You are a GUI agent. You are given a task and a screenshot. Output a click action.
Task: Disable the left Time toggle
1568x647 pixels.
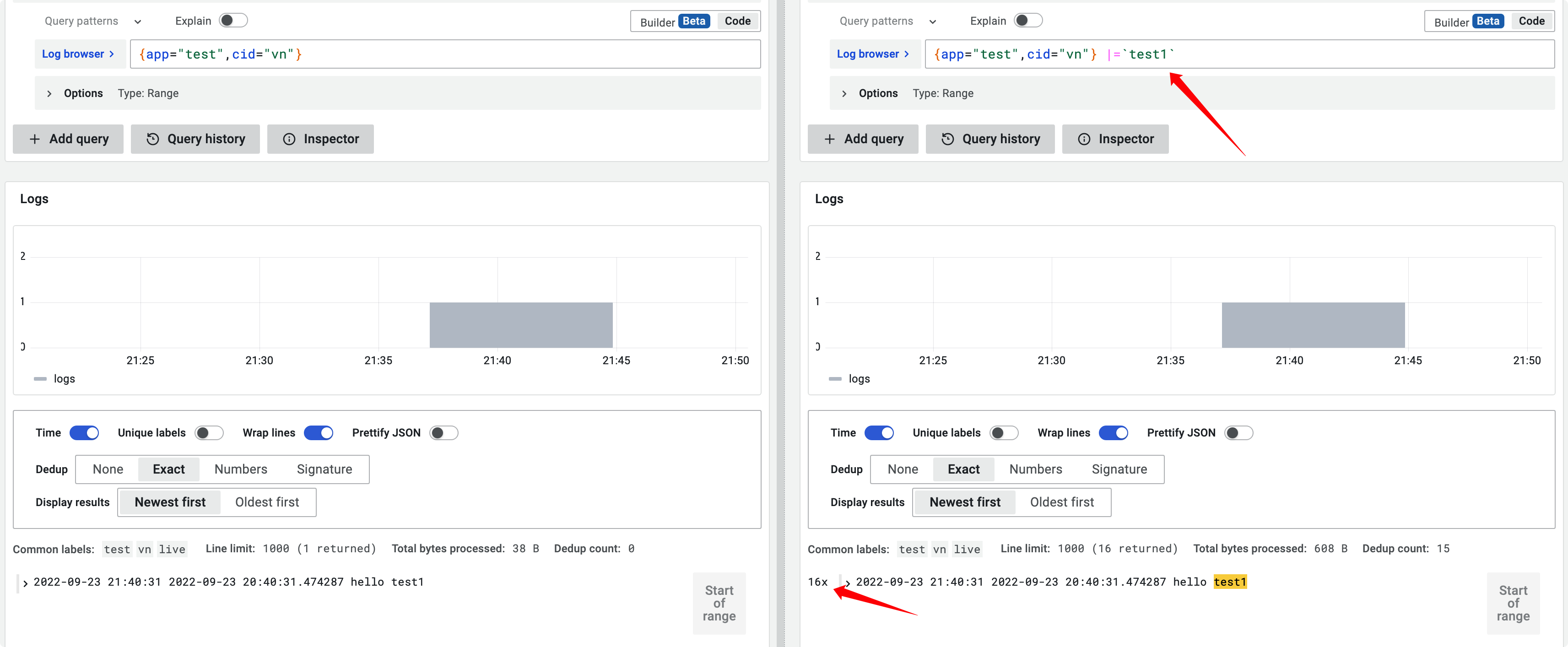[84, 433]
